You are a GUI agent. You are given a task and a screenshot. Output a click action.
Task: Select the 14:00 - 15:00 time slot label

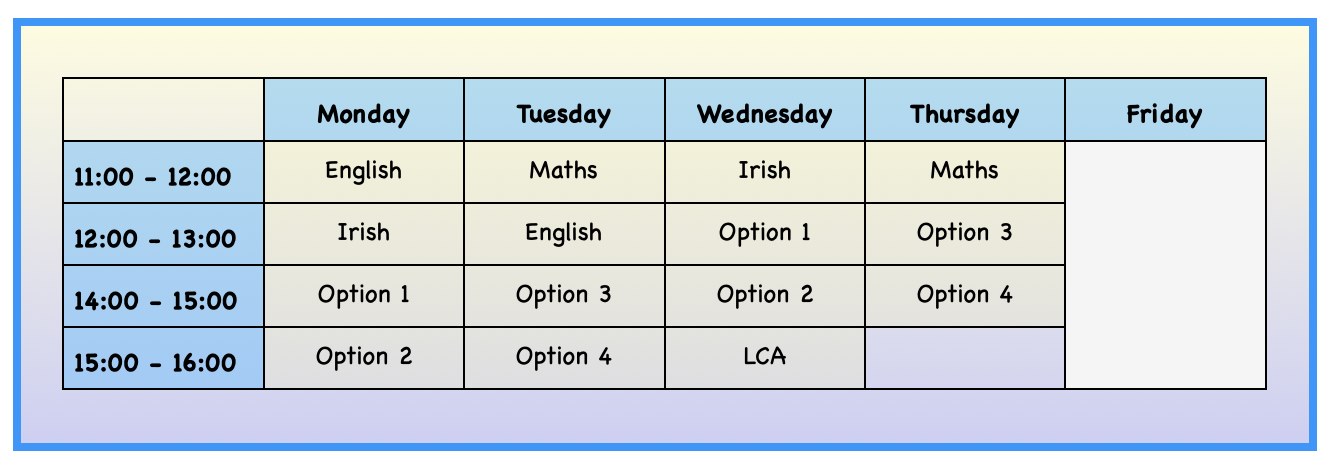pos(164,296)
